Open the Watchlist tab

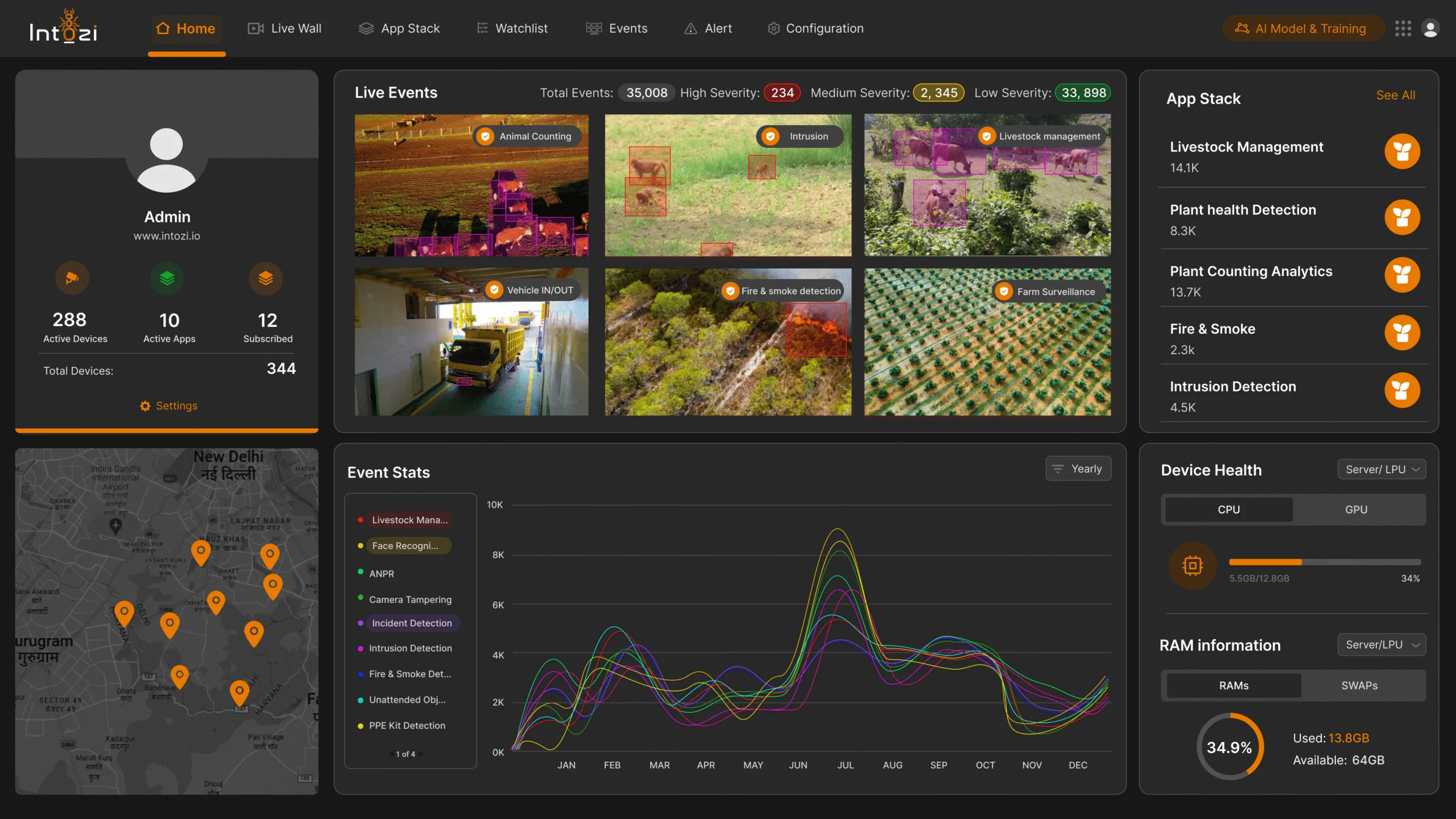[512, 28]
